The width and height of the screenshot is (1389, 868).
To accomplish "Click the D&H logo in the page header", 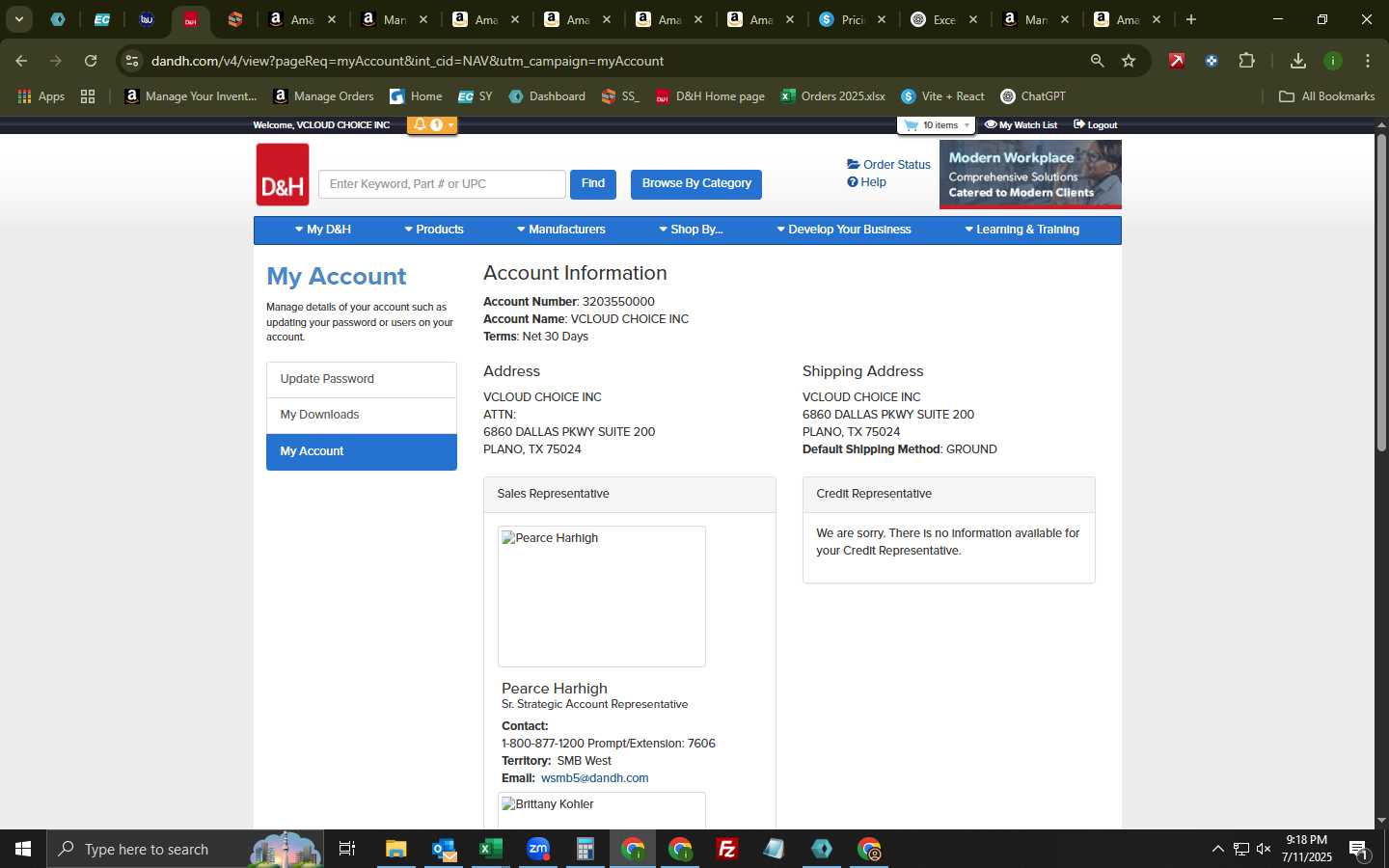I will (283, 175).
